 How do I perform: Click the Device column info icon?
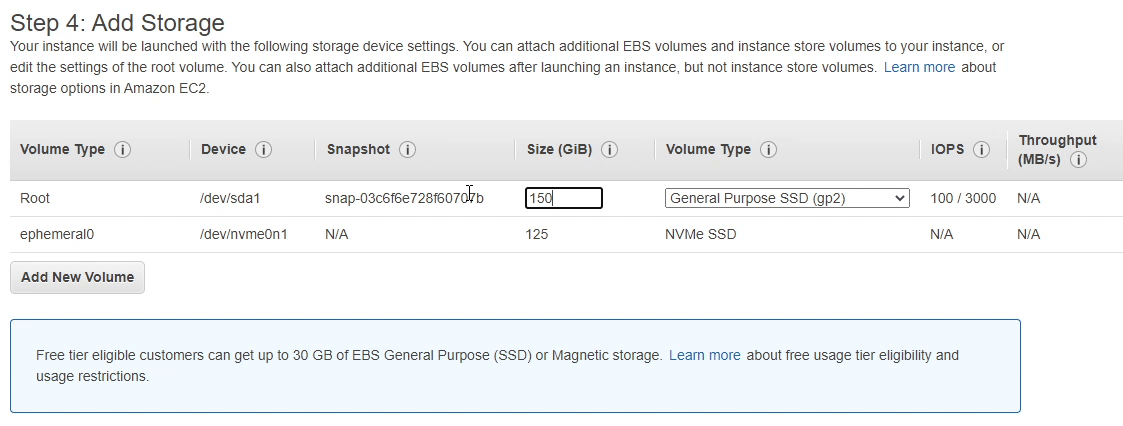(x=263, y=150)
